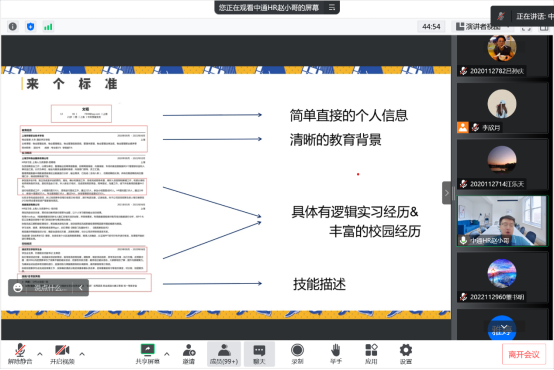
Task: Leave the meeting
Action: [x=524, y=354]
